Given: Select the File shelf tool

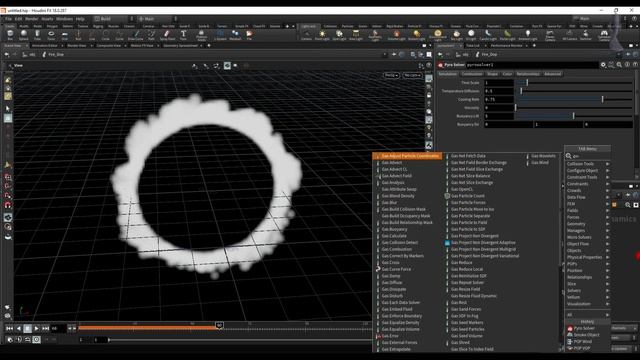Looking at the screenshot, I should (249, 35).
